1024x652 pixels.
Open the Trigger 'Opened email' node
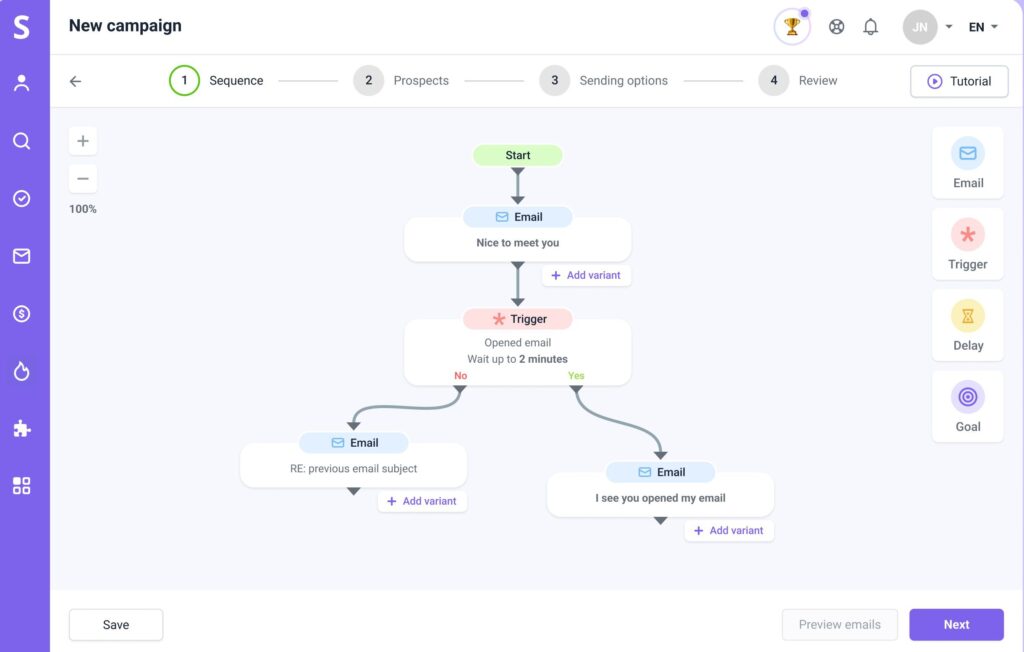[x=517, y=347]
